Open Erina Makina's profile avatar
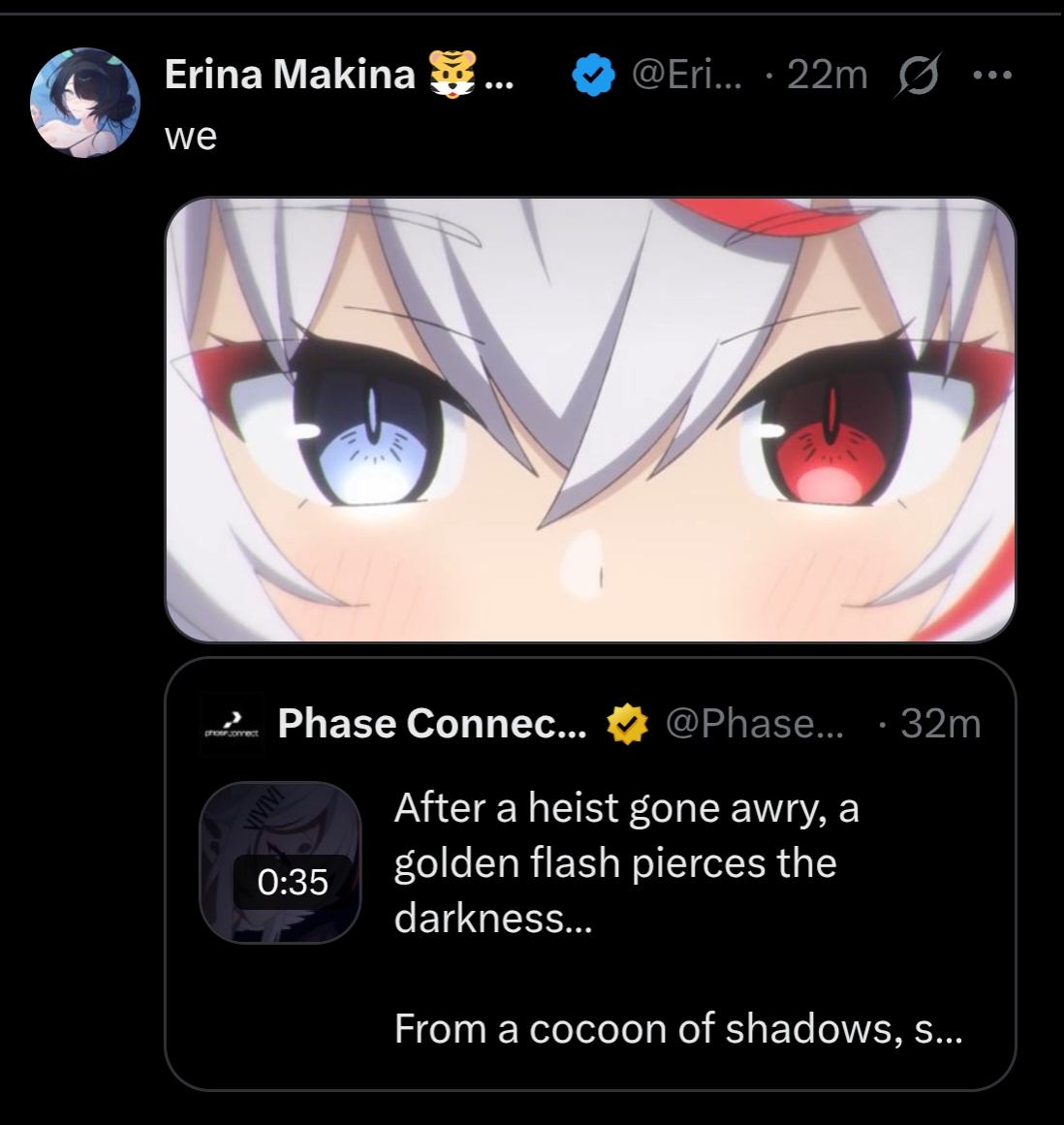Image resolution: width=1064 pixels, height=1125 pixels. click(x=84, y=103)
